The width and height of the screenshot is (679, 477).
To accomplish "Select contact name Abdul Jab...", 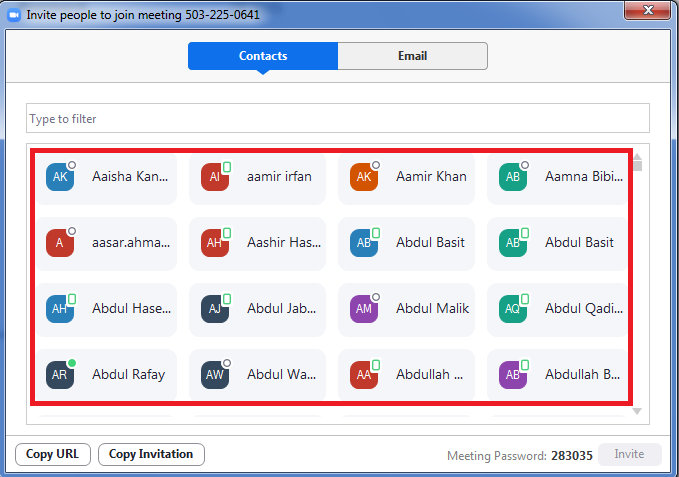I will tap(281, 309).
